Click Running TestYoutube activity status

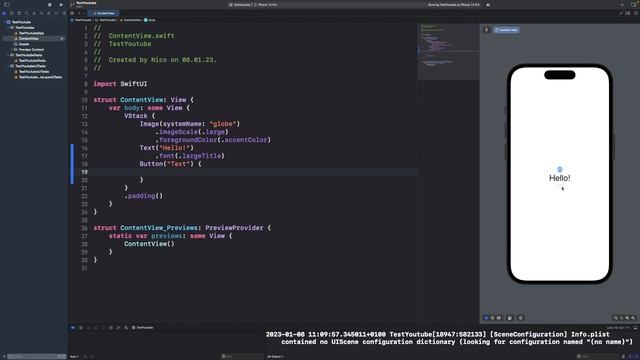[453, 5]
